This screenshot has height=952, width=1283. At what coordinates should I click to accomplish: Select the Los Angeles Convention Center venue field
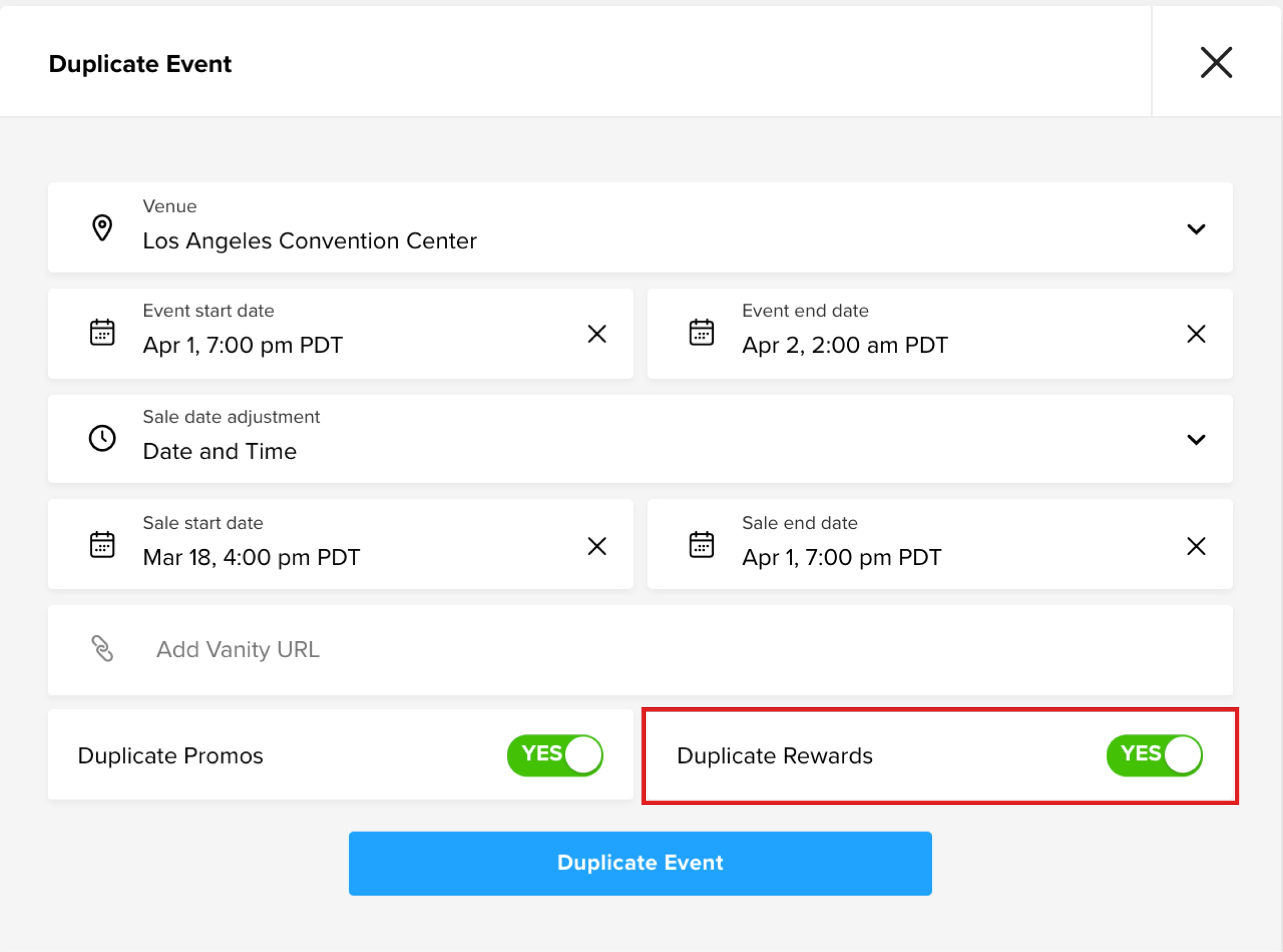(640, 228)
